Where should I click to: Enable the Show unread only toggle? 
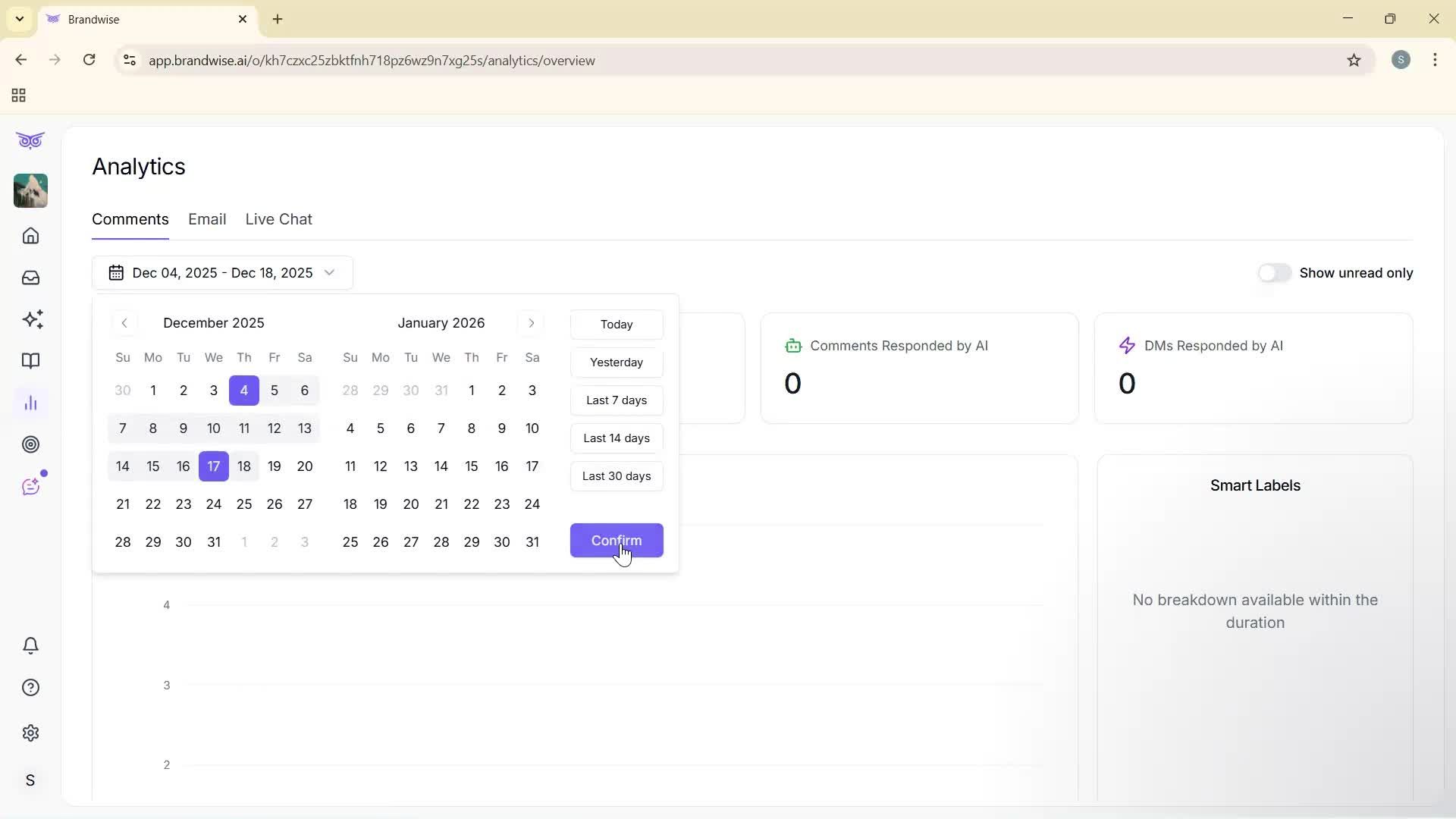point(1275,273)
